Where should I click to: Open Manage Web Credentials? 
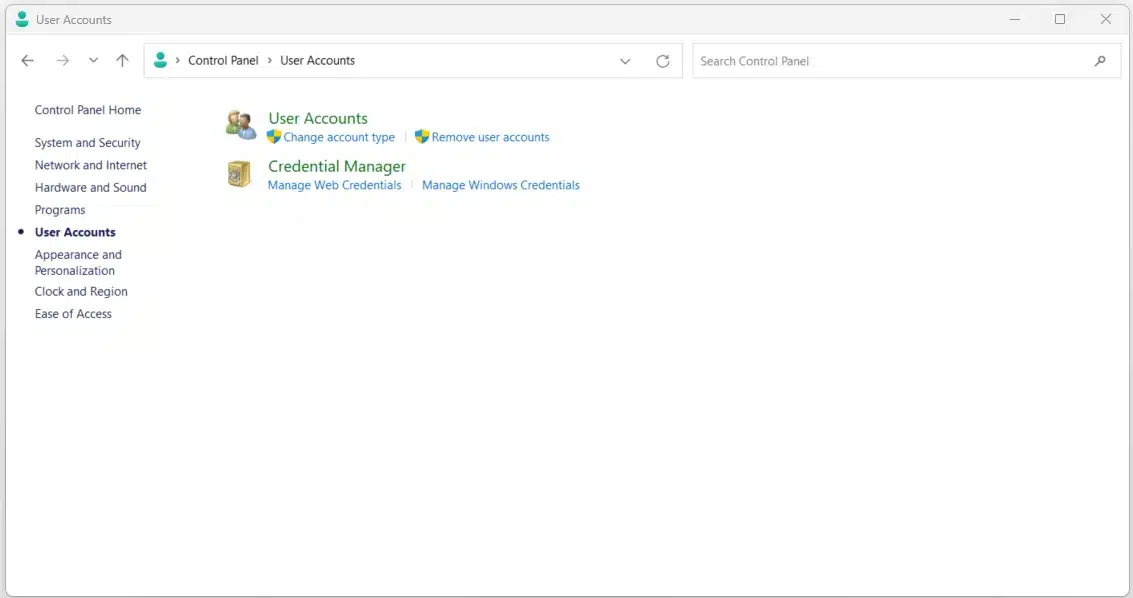tap(334, 185)
